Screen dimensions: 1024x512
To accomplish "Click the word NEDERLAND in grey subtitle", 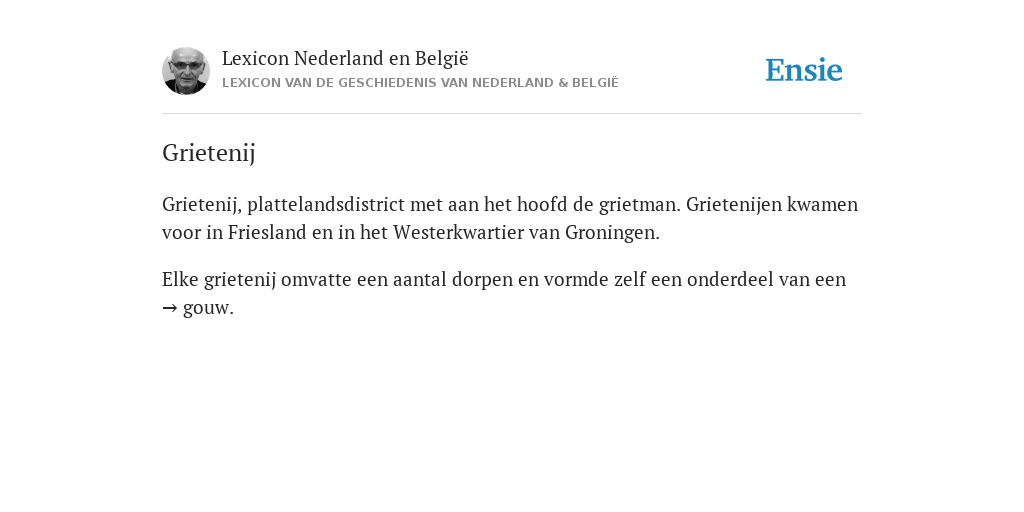I will (x=510, y=83).
